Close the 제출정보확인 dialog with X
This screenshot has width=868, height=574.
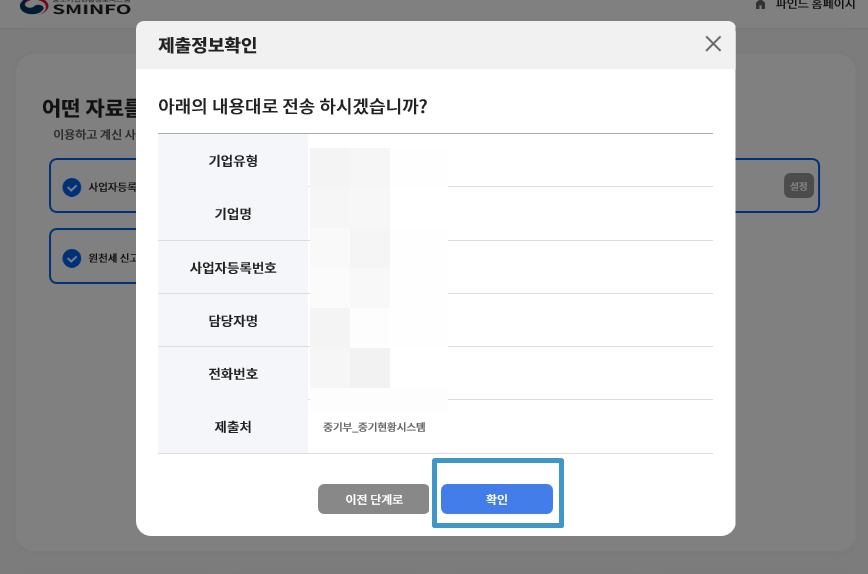[713, 44]
